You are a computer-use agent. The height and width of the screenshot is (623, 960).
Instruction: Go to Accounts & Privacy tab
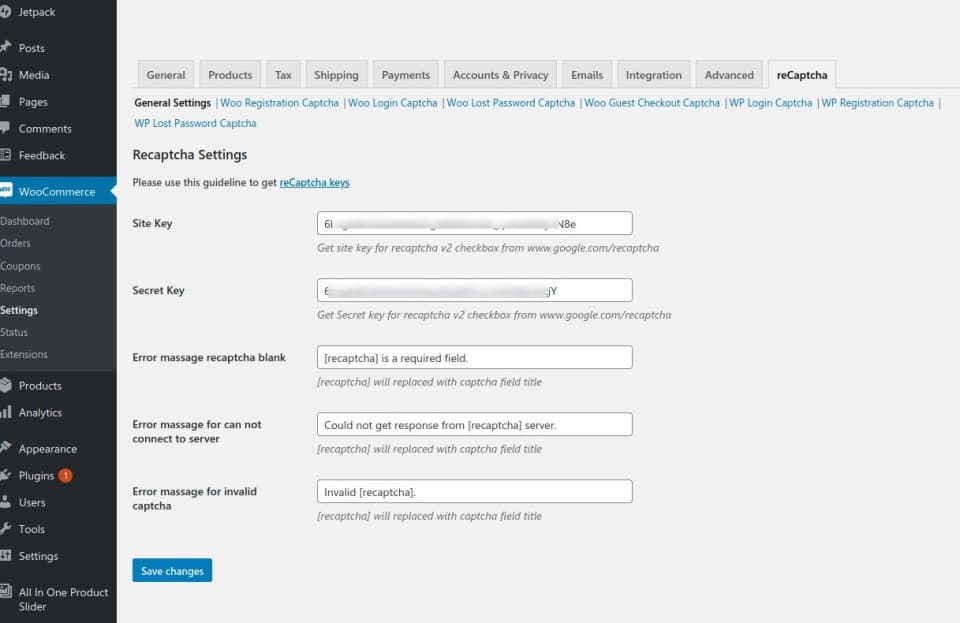click(500, 75)
